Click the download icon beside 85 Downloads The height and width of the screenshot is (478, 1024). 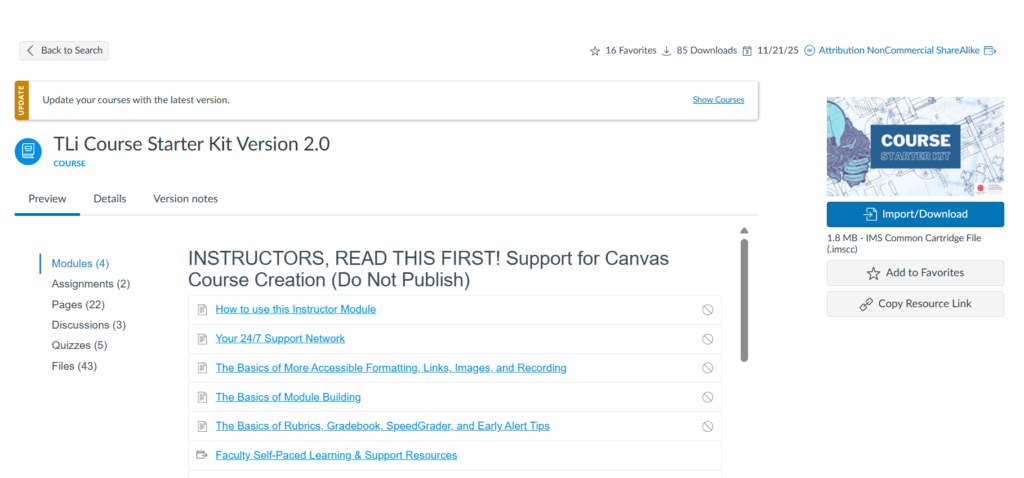[667, 51]
